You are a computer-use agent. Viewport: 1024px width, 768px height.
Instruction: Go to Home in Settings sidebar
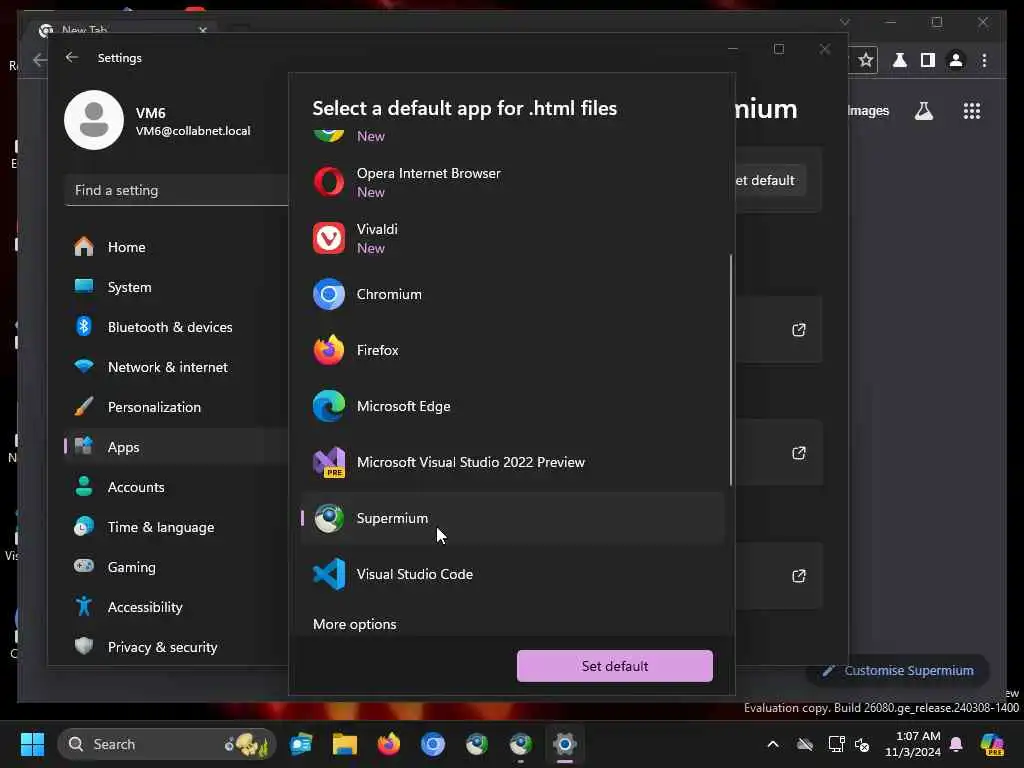(x=176, y=248)
